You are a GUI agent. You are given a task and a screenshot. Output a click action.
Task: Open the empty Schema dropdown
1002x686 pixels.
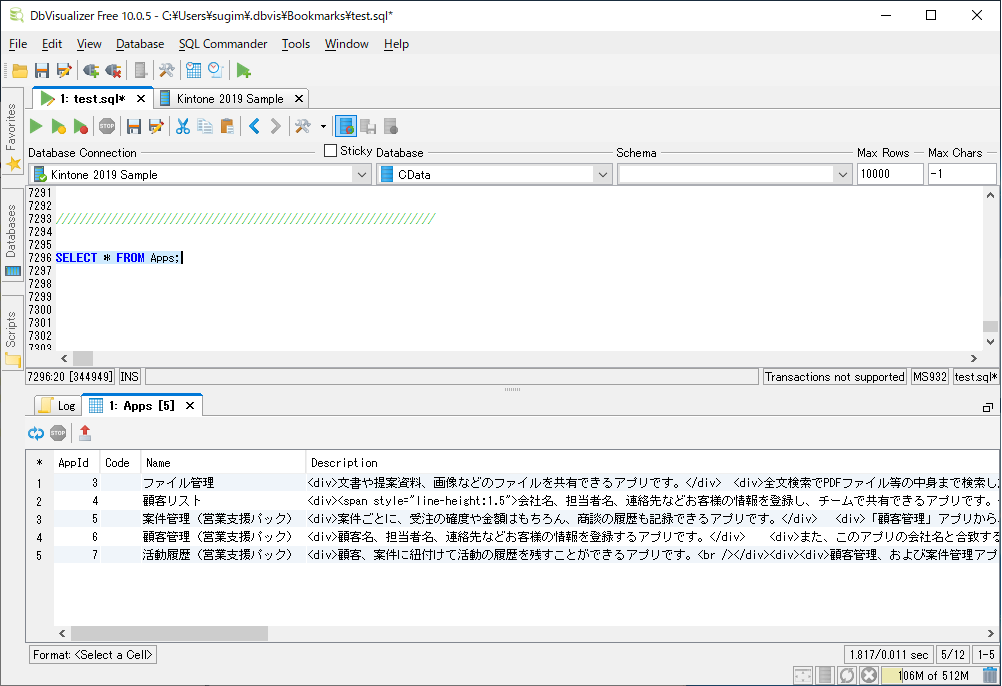pyautogui.click(x=735, y=174)
